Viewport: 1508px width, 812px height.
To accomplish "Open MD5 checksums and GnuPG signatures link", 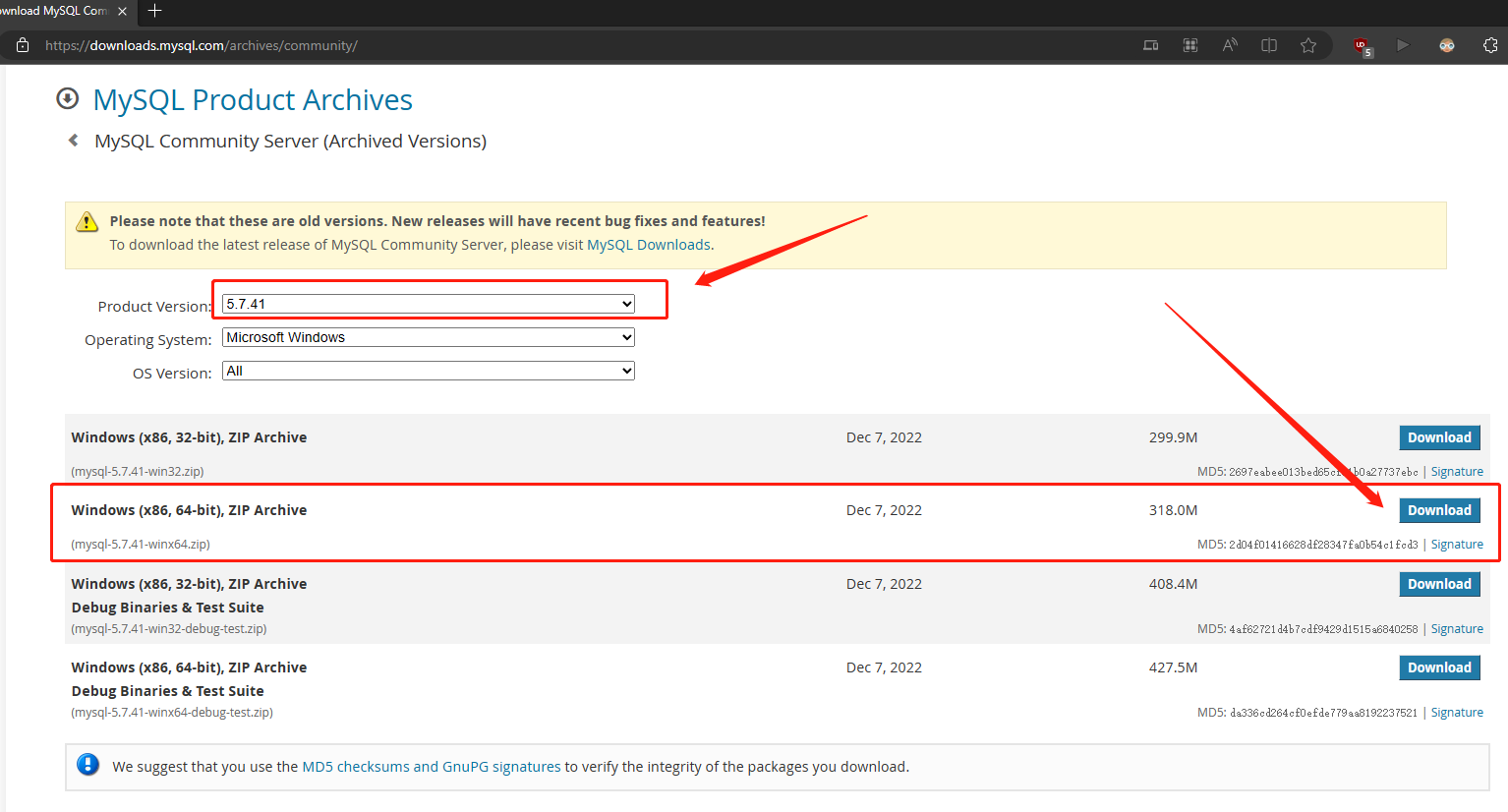I will pos(432,767).
